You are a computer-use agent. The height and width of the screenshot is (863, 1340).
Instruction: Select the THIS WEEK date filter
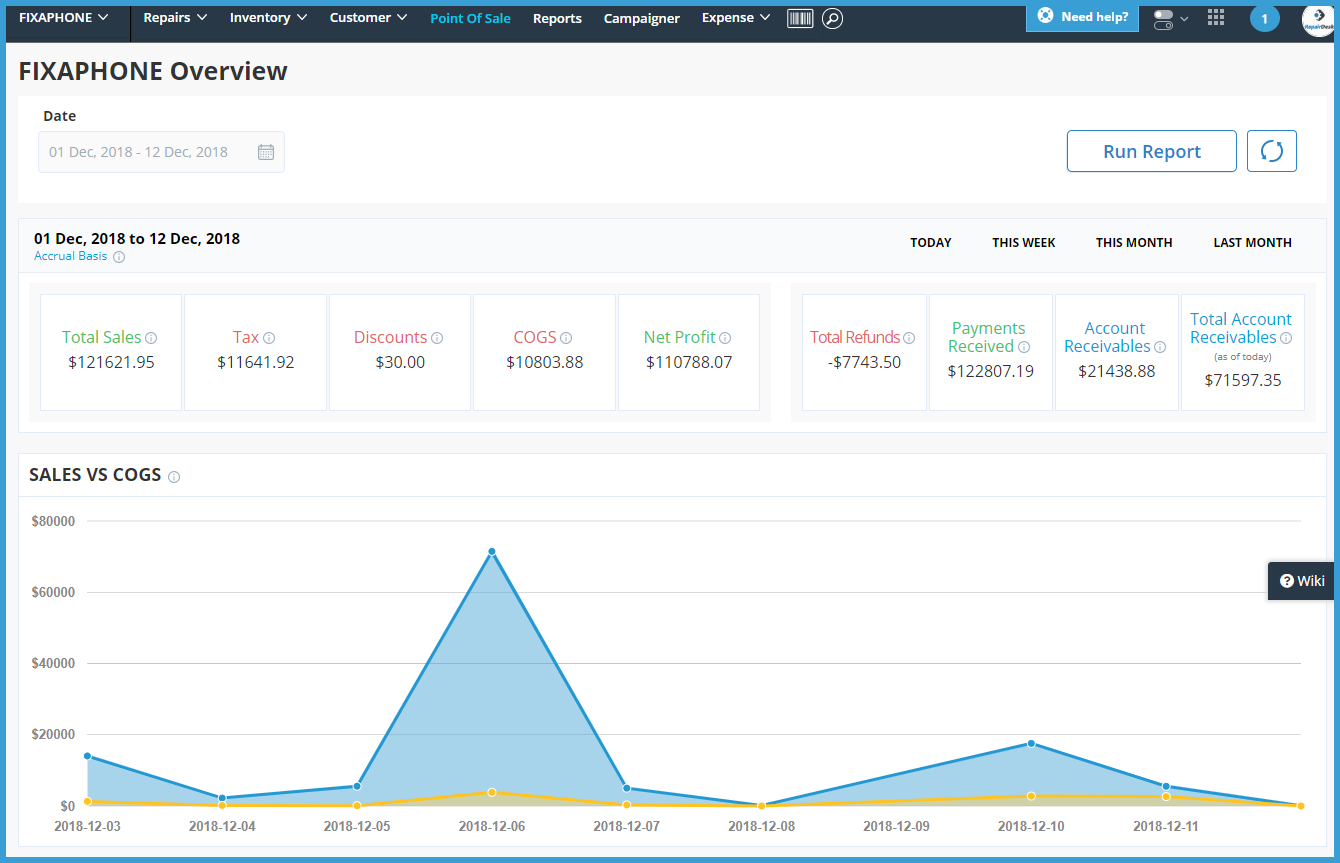1024,243
